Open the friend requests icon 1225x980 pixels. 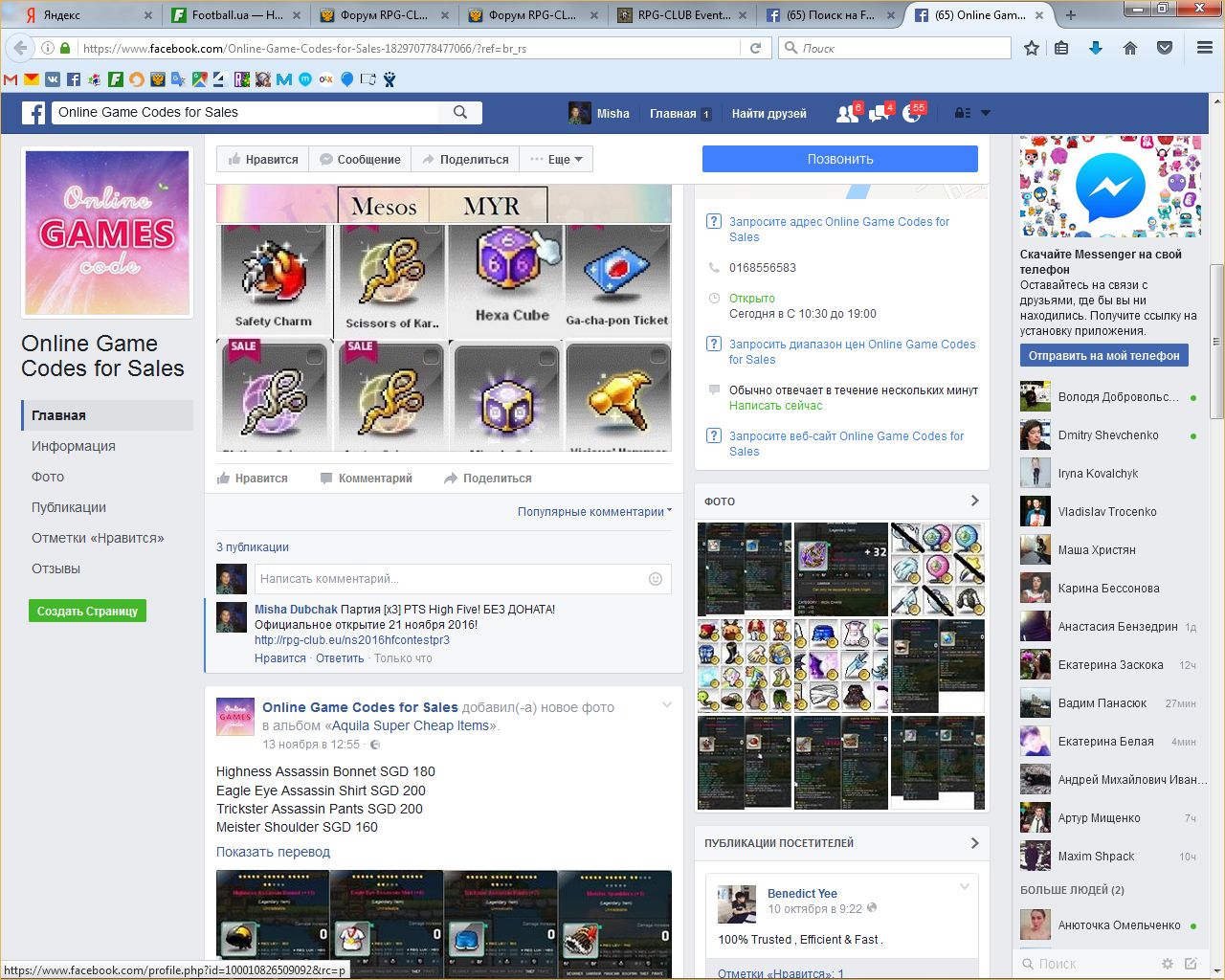(847, 113)
